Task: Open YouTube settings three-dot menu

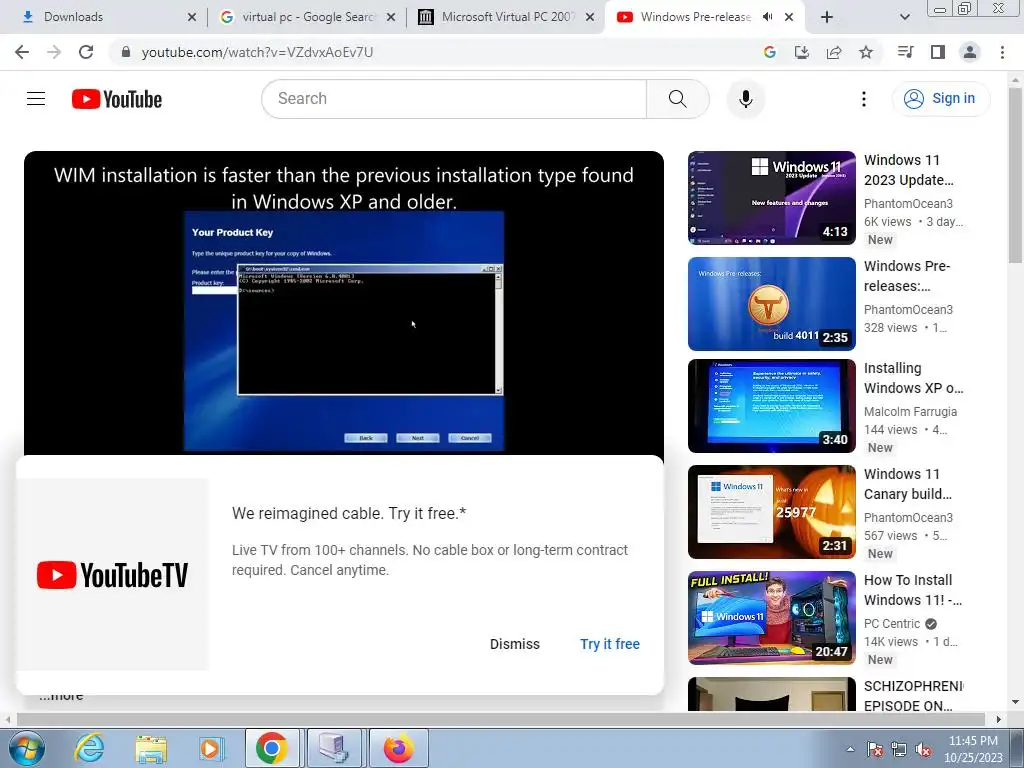Action: (x=863, y=99)
